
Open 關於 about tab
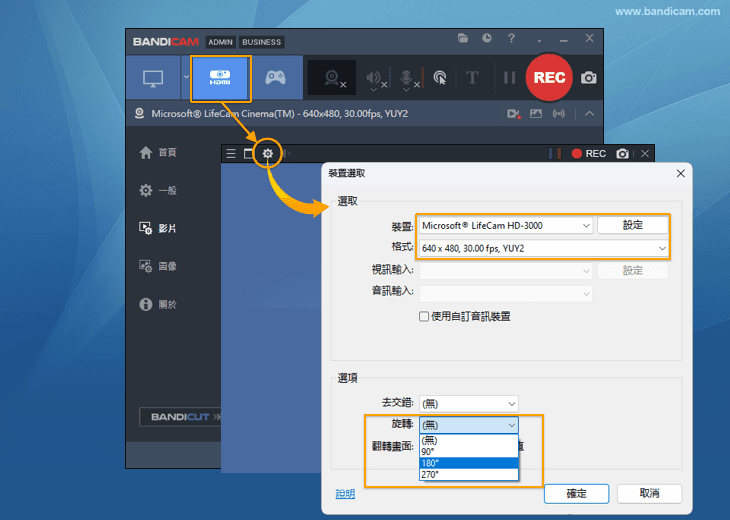pos(158,304)
